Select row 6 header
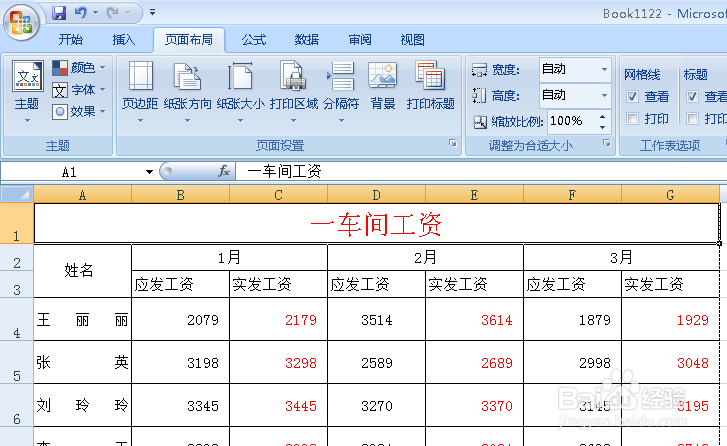 pyautogui.click(x=17, y=405)
